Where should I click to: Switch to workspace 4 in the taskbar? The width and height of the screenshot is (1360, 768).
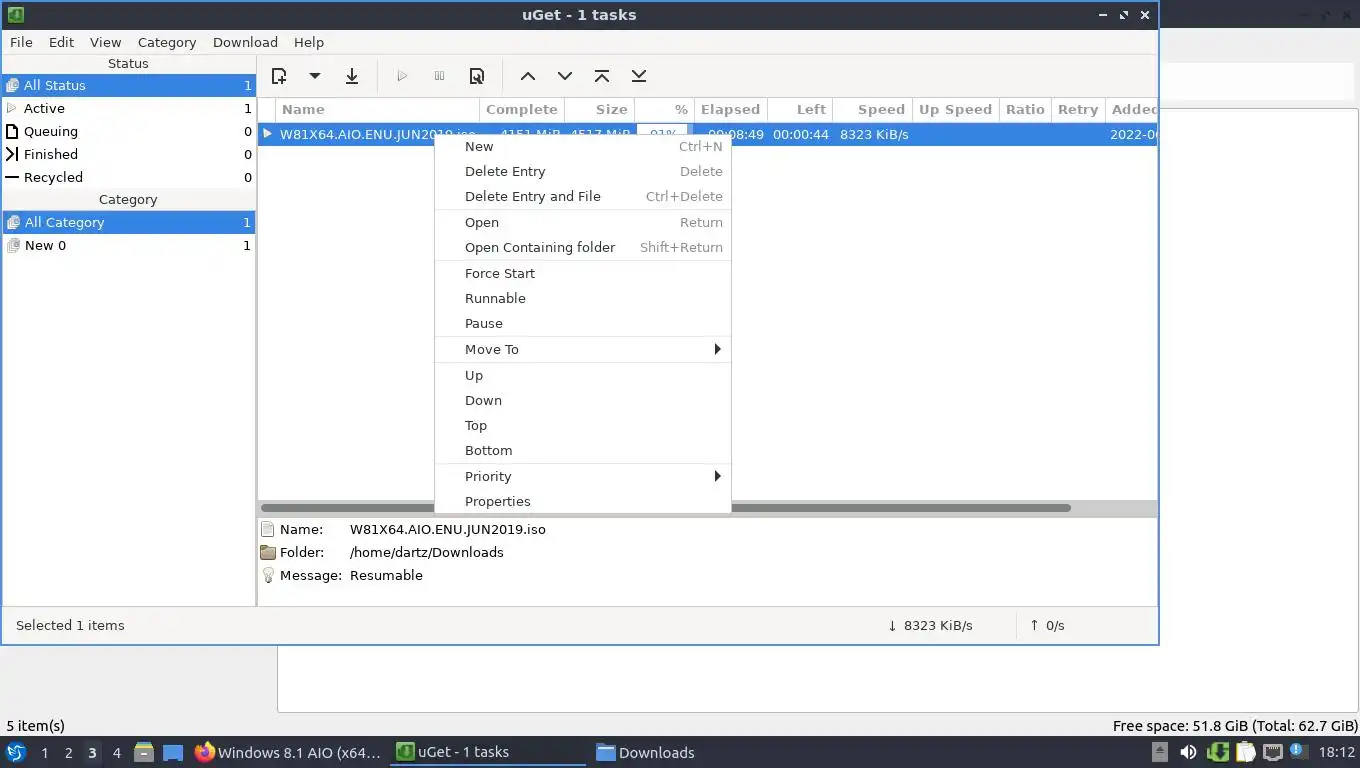click(116, 752)
